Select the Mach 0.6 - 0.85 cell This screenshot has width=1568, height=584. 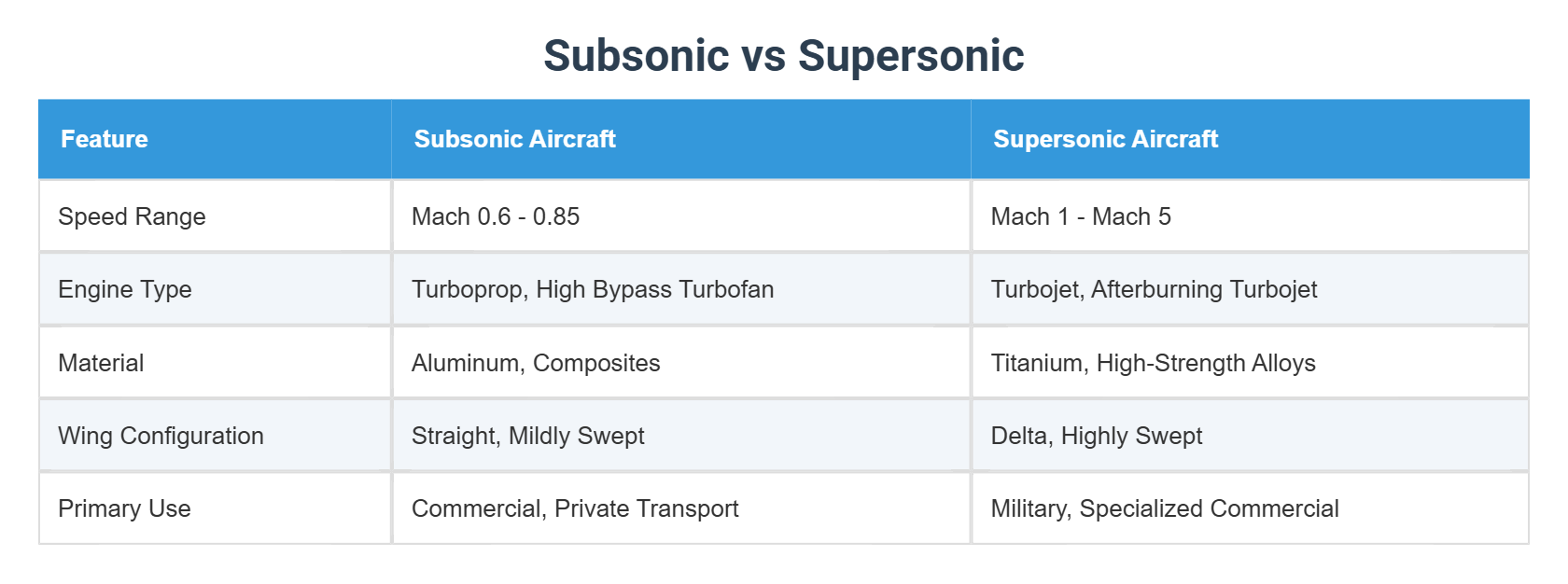coord(496,216)
